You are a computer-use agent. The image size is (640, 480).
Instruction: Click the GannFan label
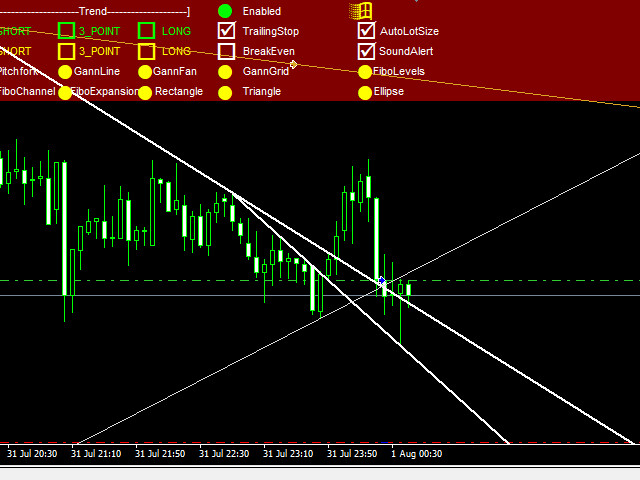[x=175, y=71]
